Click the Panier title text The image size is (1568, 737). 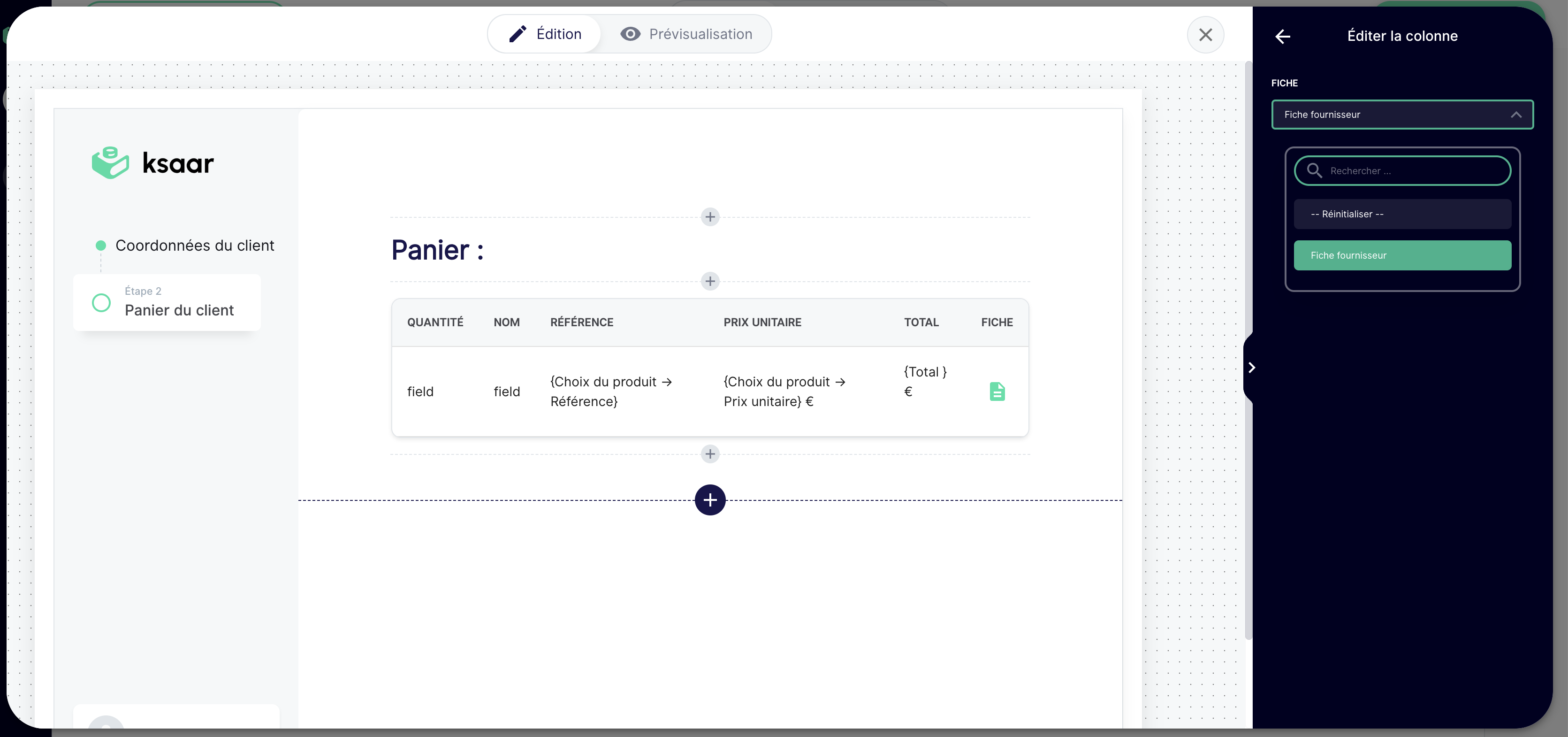[x=437, y=250]
